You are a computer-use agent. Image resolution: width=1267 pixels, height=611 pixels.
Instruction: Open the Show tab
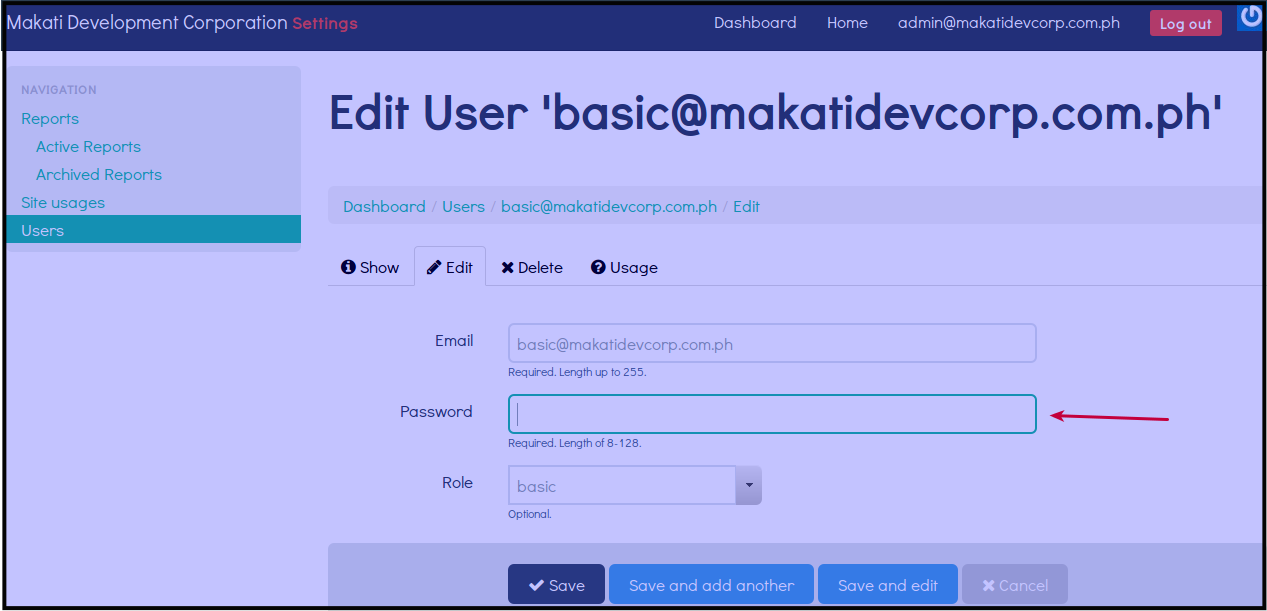pos(370,267)
